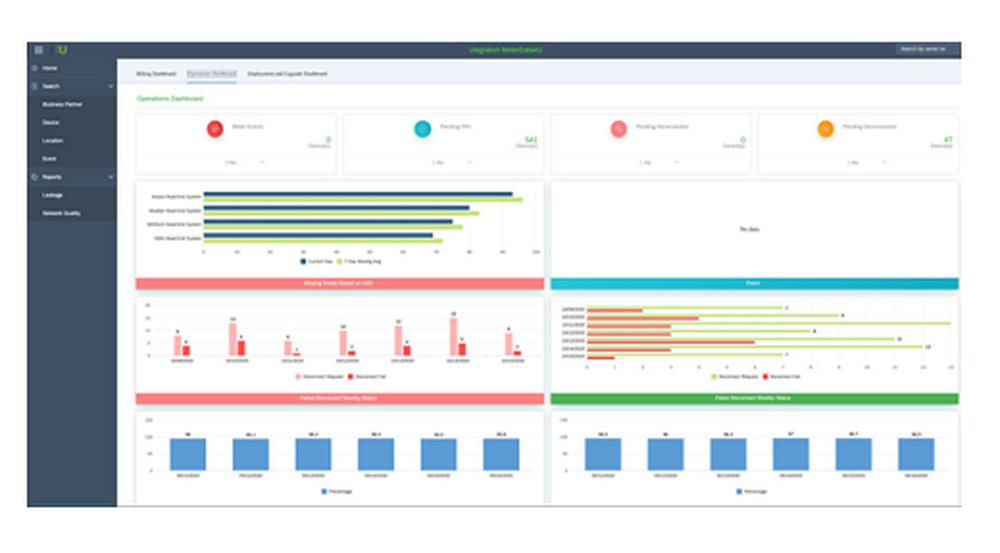Click the Pending Reconnection card label
Screen dimensions: 1000x553
point(662,126)
